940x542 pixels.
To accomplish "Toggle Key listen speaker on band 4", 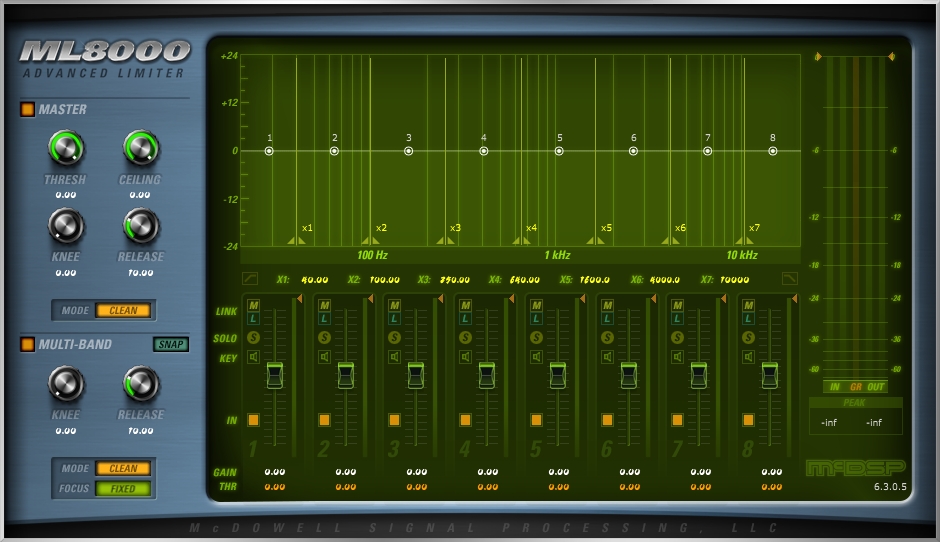I will 466,357.
